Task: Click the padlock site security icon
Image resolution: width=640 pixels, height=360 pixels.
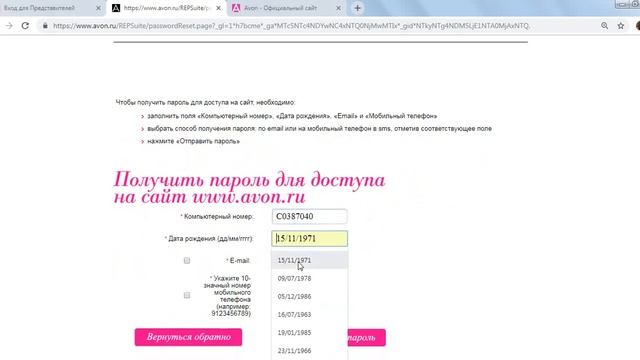Action: [x=45, y=26]
